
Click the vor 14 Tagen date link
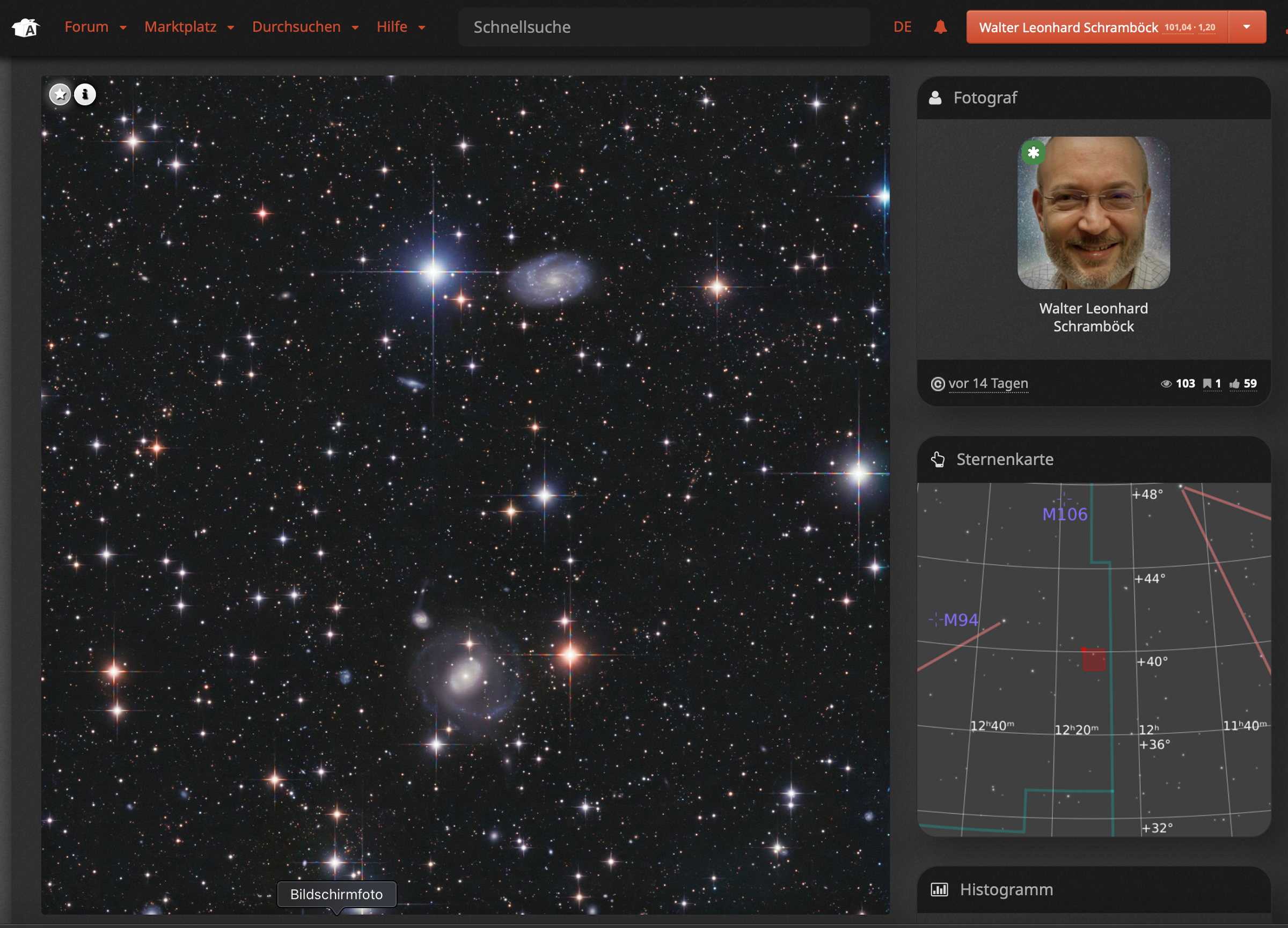988,384
